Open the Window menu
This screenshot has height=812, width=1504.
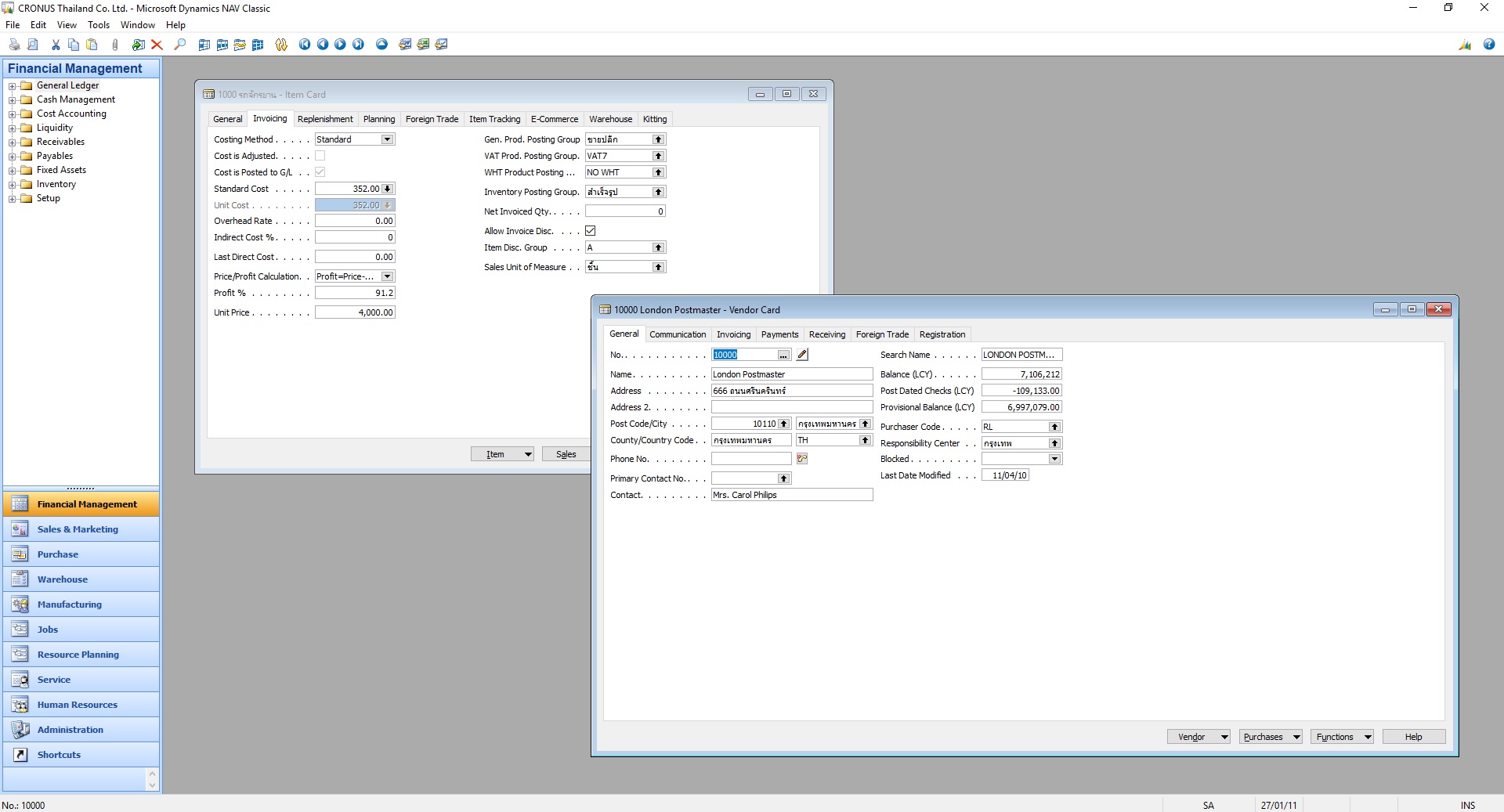tap(138, 25)
